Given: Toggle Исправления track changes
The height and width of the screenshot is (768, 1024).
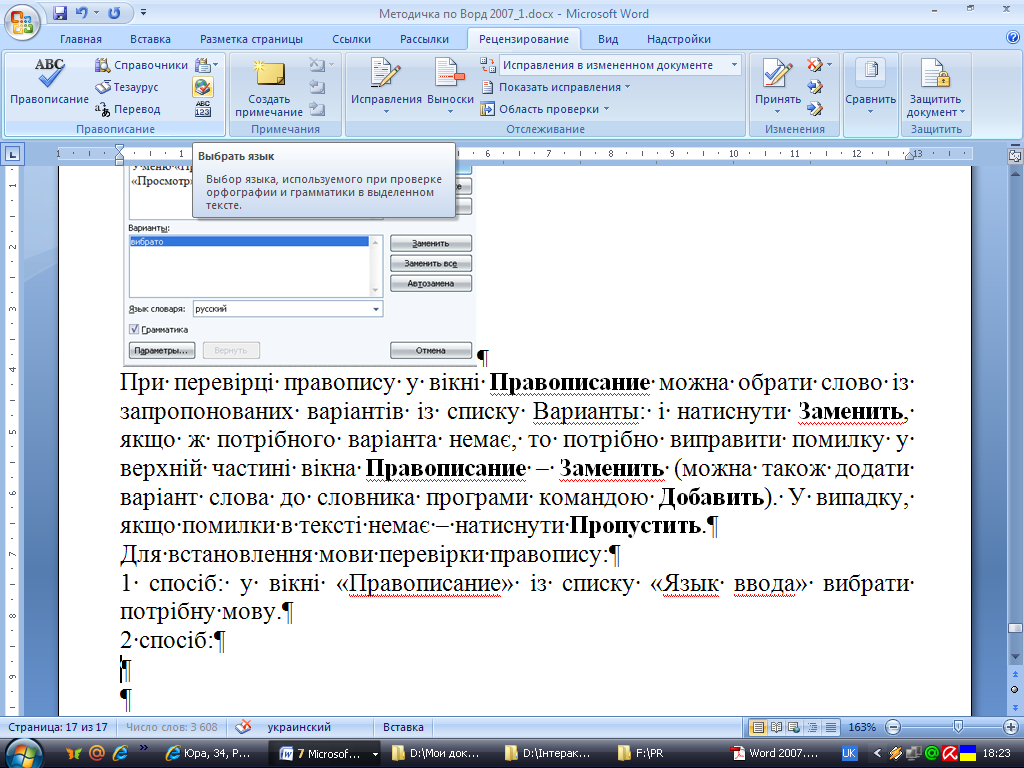Looking at the screenshot, I should (x=386, y=86).
